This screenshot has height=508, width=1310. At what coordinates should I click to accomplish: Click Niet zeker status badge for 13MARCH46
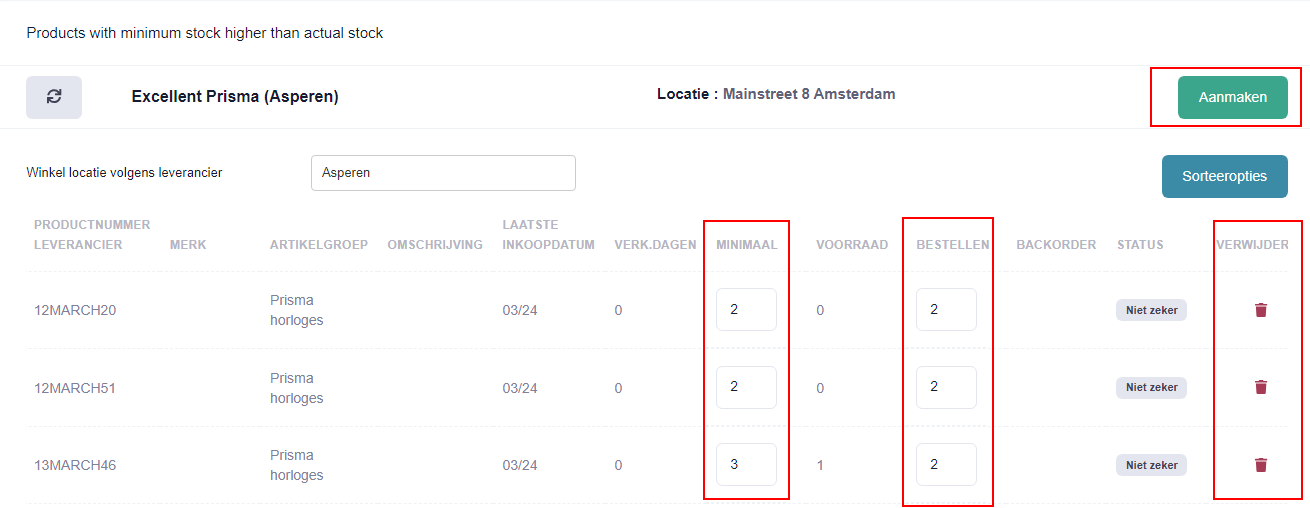1151,465
